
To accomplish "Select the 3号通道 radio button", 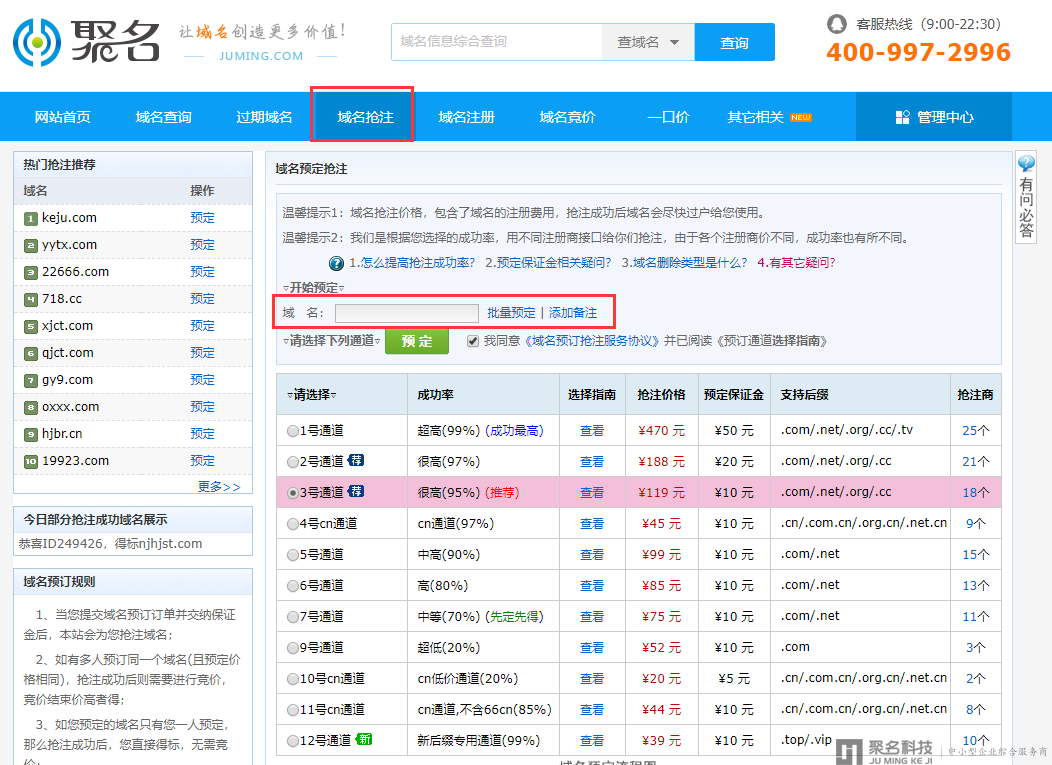I will pos(293,493).
